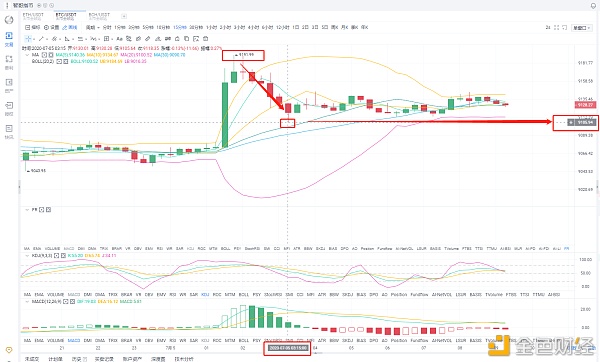Select MACD in the bottom indicator row
Screen dimensions: 600x362
74,340
